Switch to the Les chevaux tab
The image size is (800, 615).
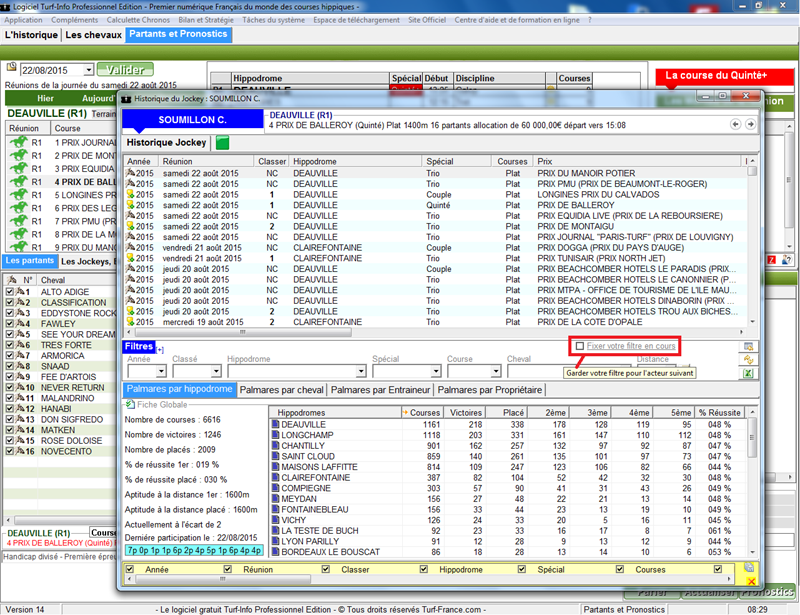pos(93,35)
